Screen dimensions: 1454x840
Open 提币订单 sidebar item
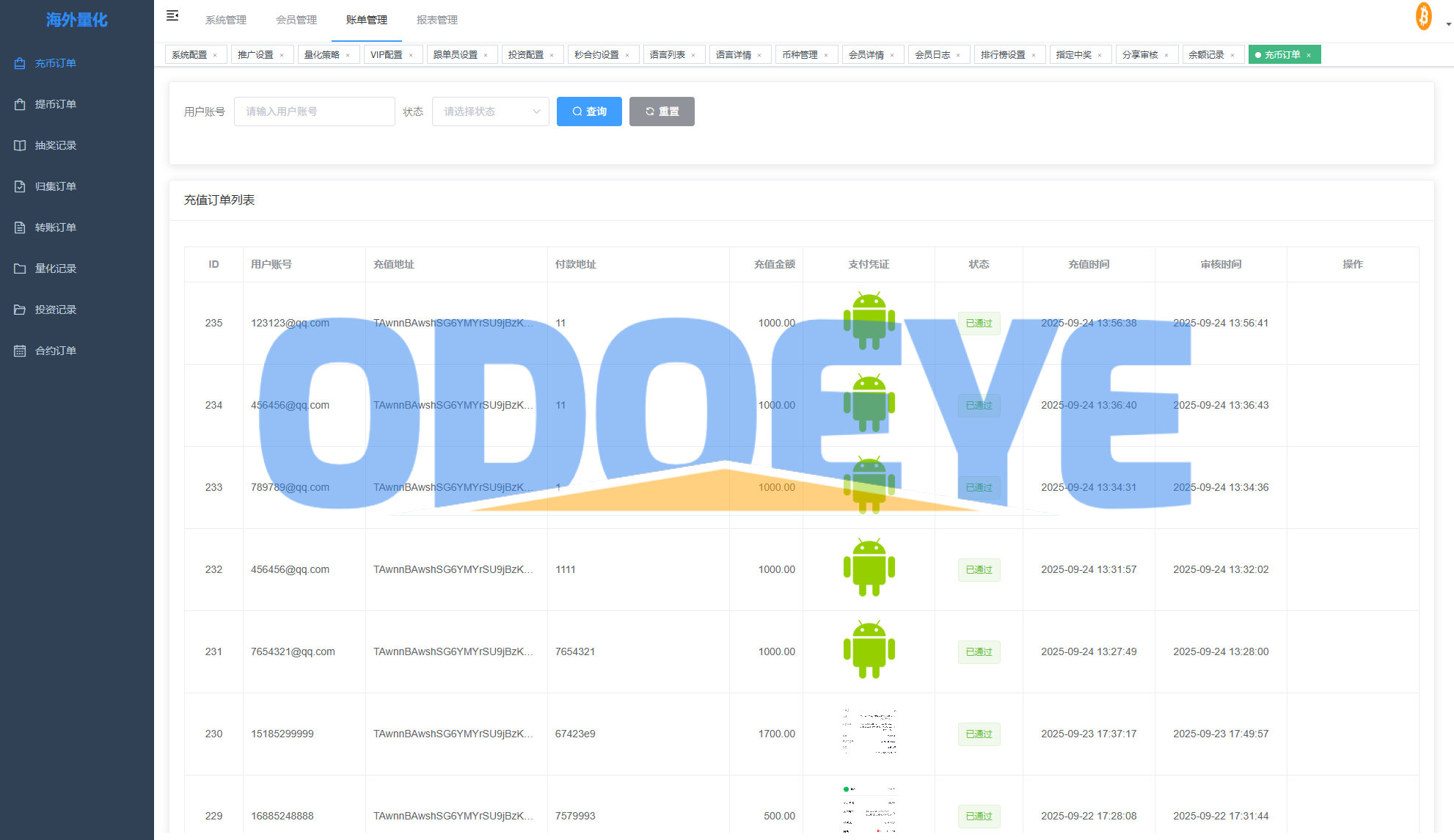click(x=55, y=104)
